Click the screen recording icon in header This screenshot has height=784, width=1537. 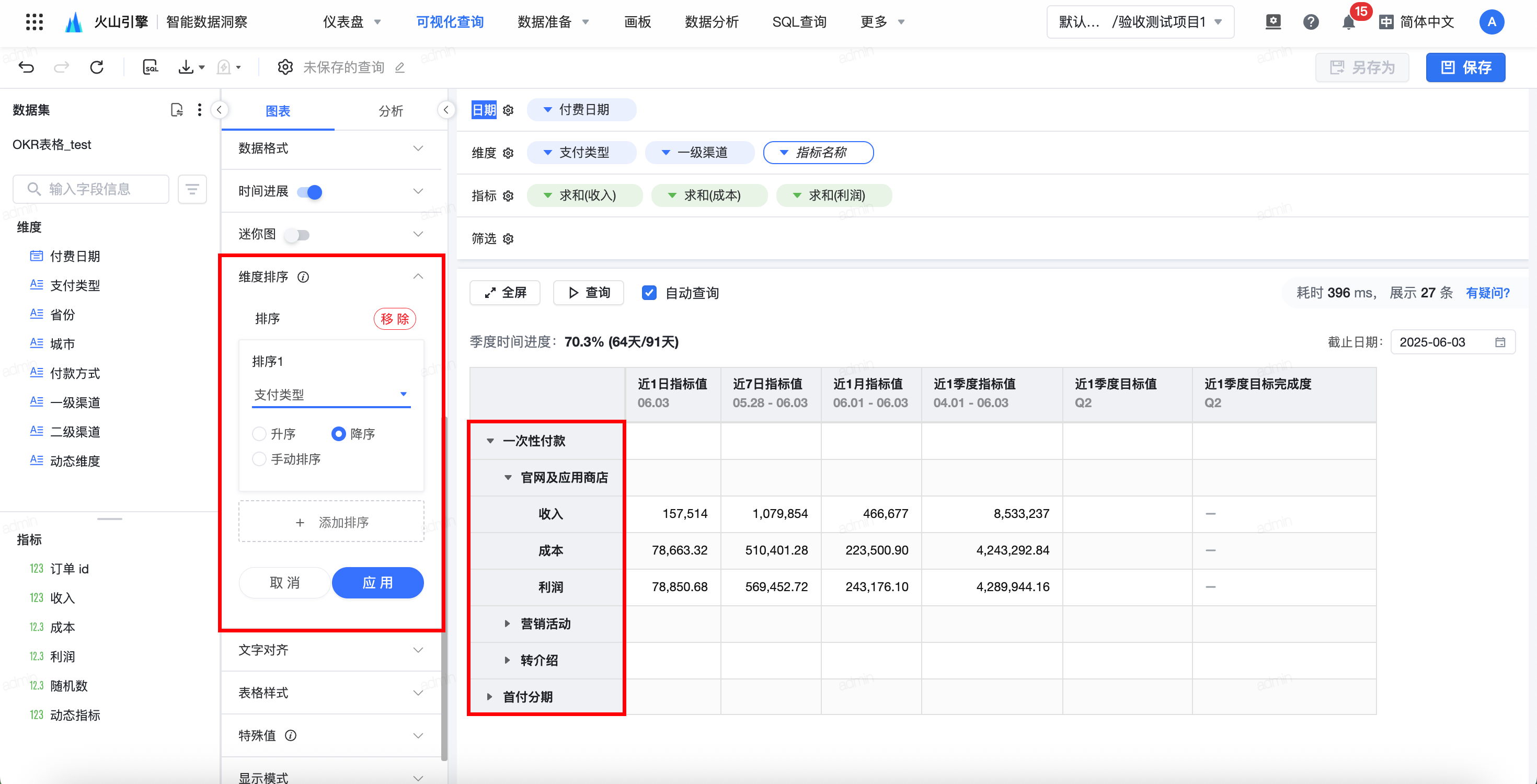point(1274,22)
